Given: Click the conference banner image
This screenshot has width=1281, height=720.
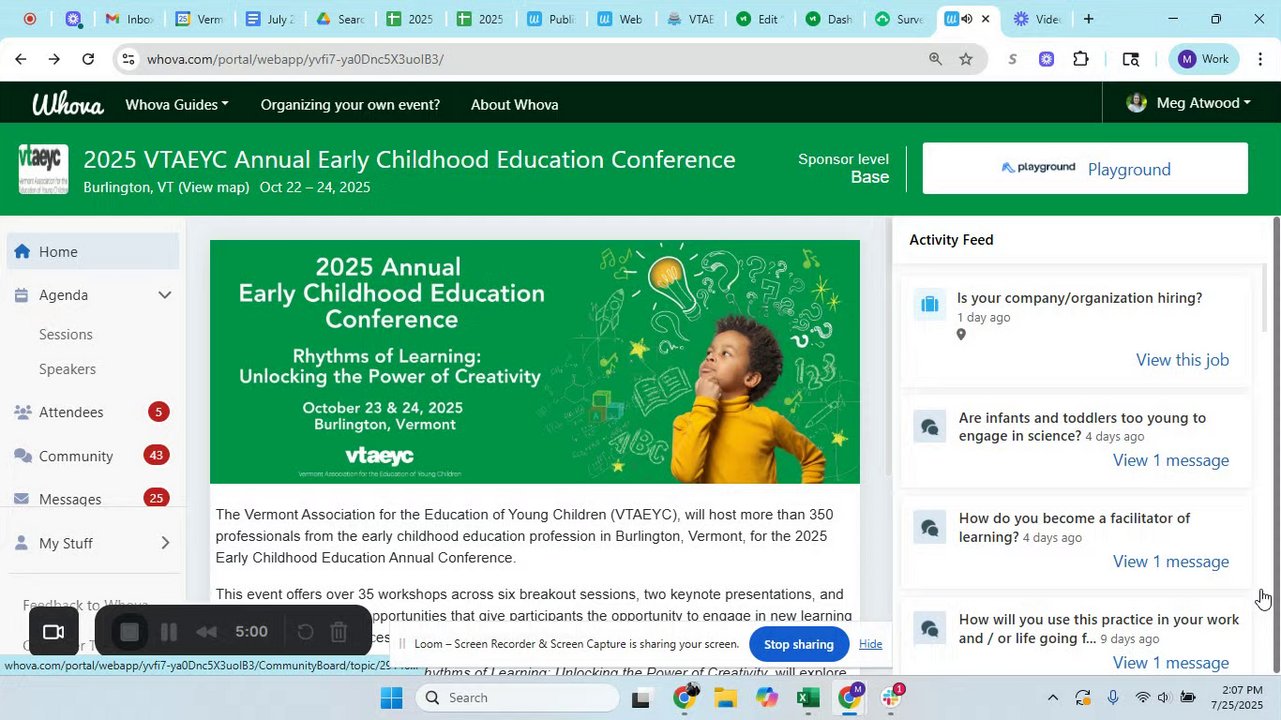Looking at the screenshot, I should pyautogui.click(x=535, y=362).
